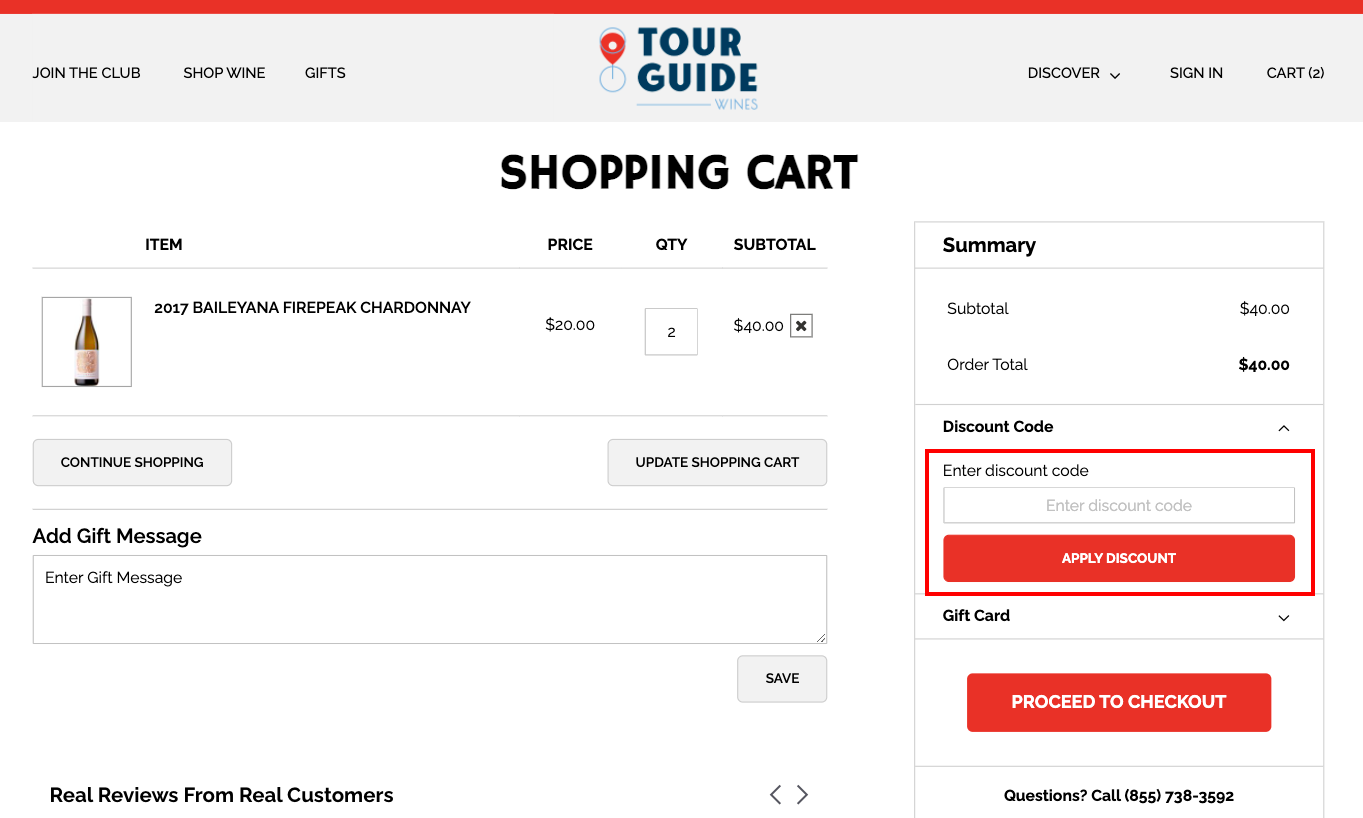This screenshot has height=818, width=1363.
Task: Click the Apply Discount button
Action: (x=1119, y=558)
